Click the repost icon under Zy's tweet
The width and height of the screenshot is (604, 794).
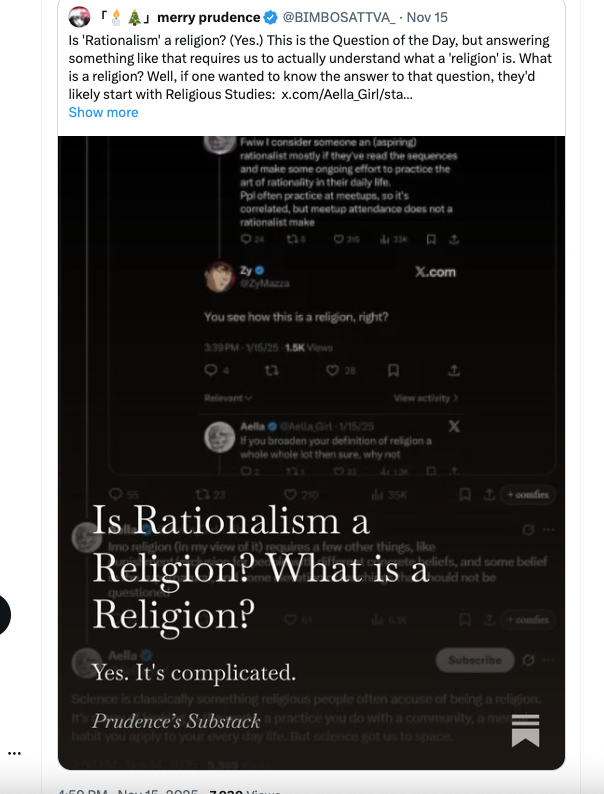[x=271, y=371]
